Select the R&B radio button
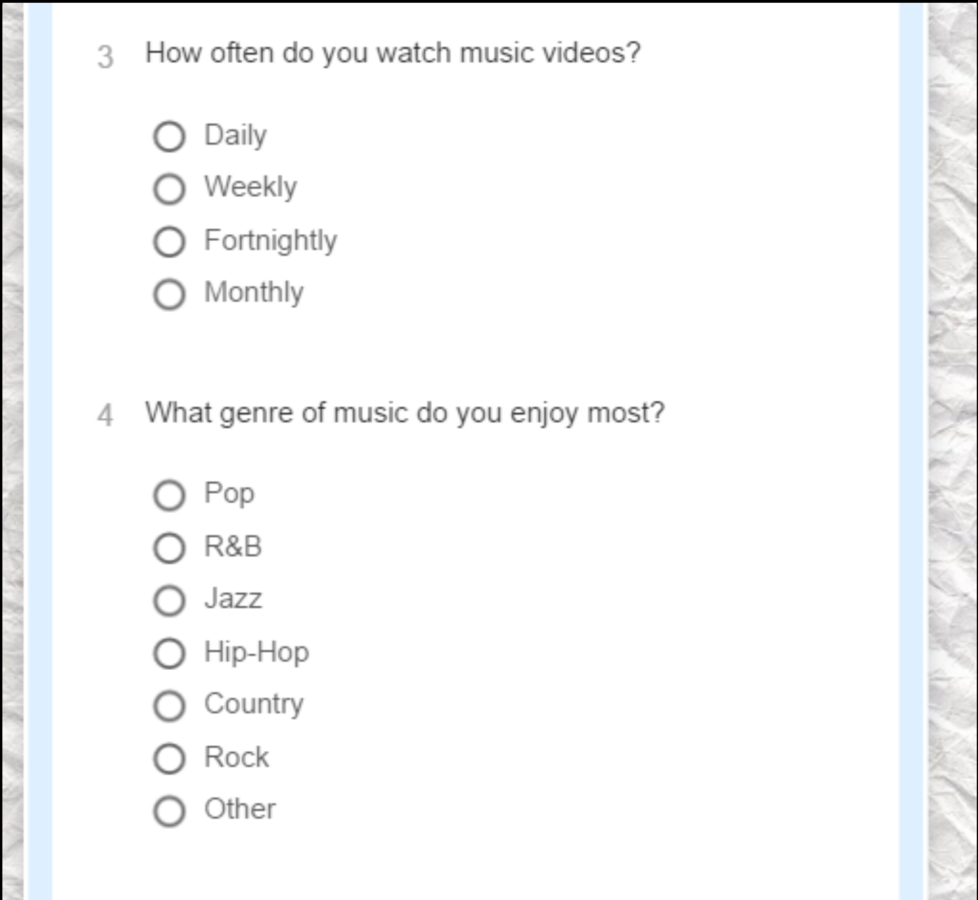978x900 pixels. (169, 548)
